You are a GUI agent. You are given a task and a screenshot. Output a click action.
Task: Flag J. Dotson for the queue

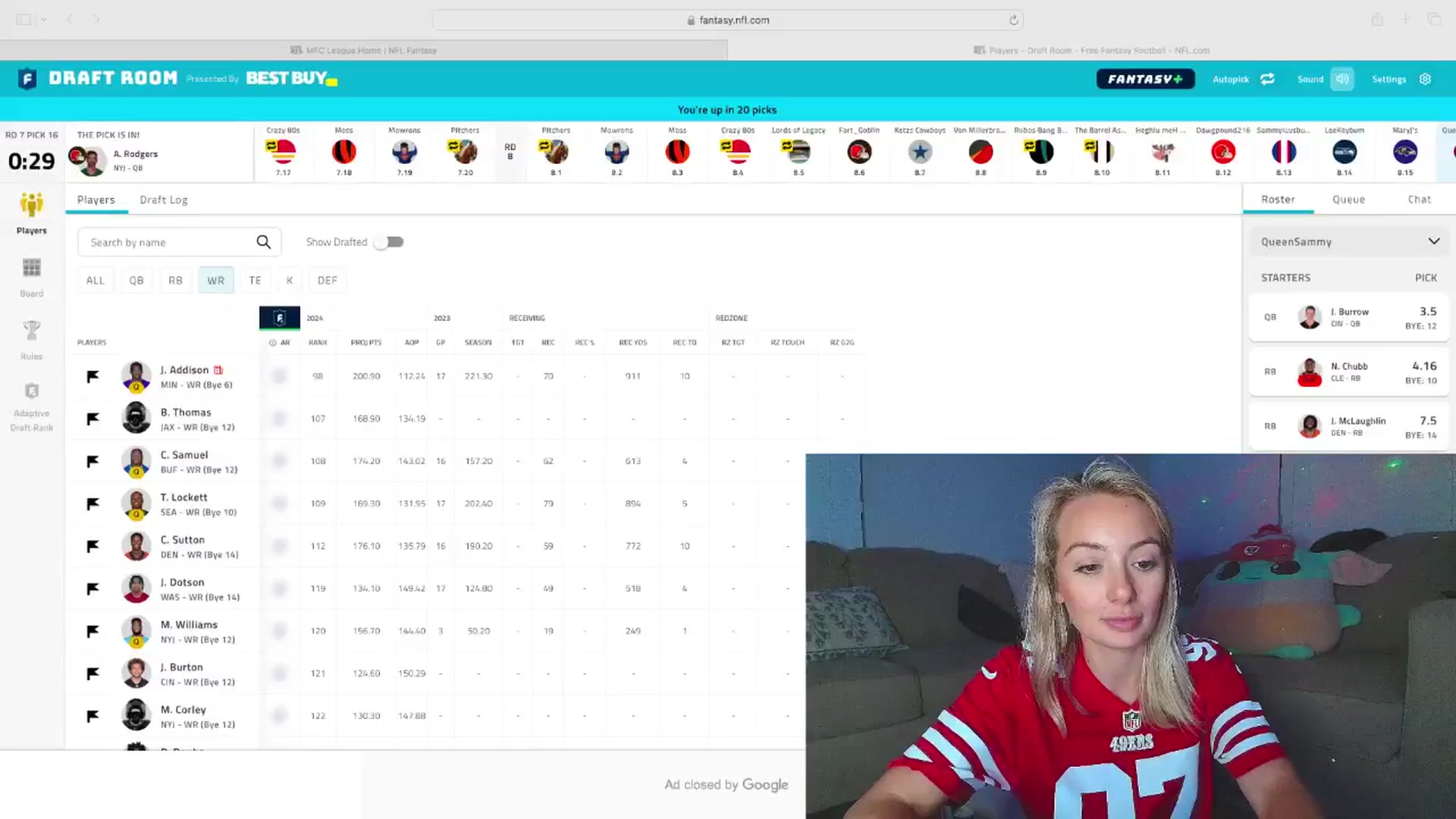point(93,588)
